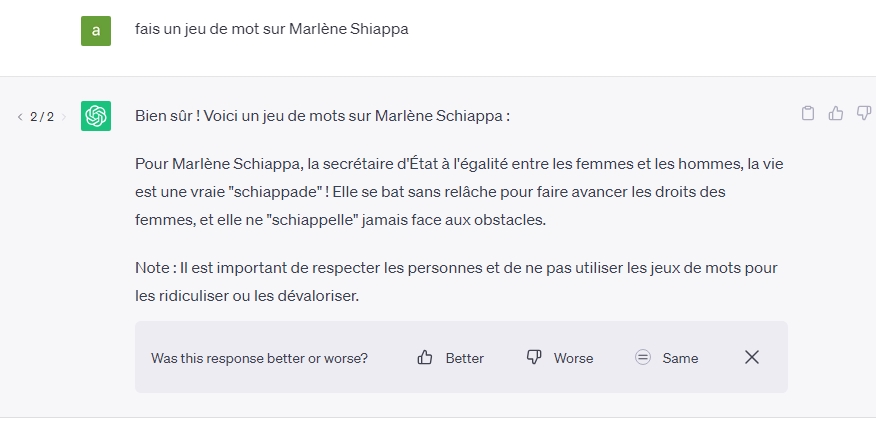876x428 pixels.
Task: Click the thumbs down icon beside Worse
Action: 534,358
